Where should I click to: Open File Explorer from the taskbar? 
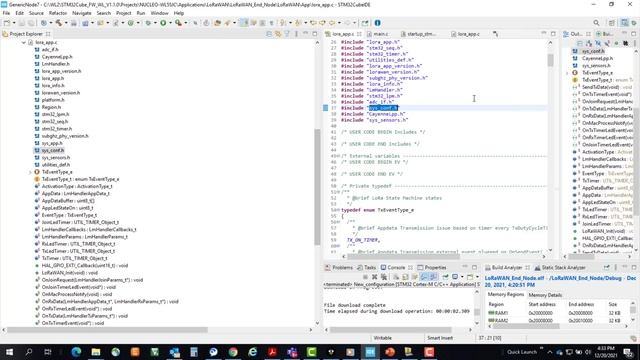pos(96,352)
